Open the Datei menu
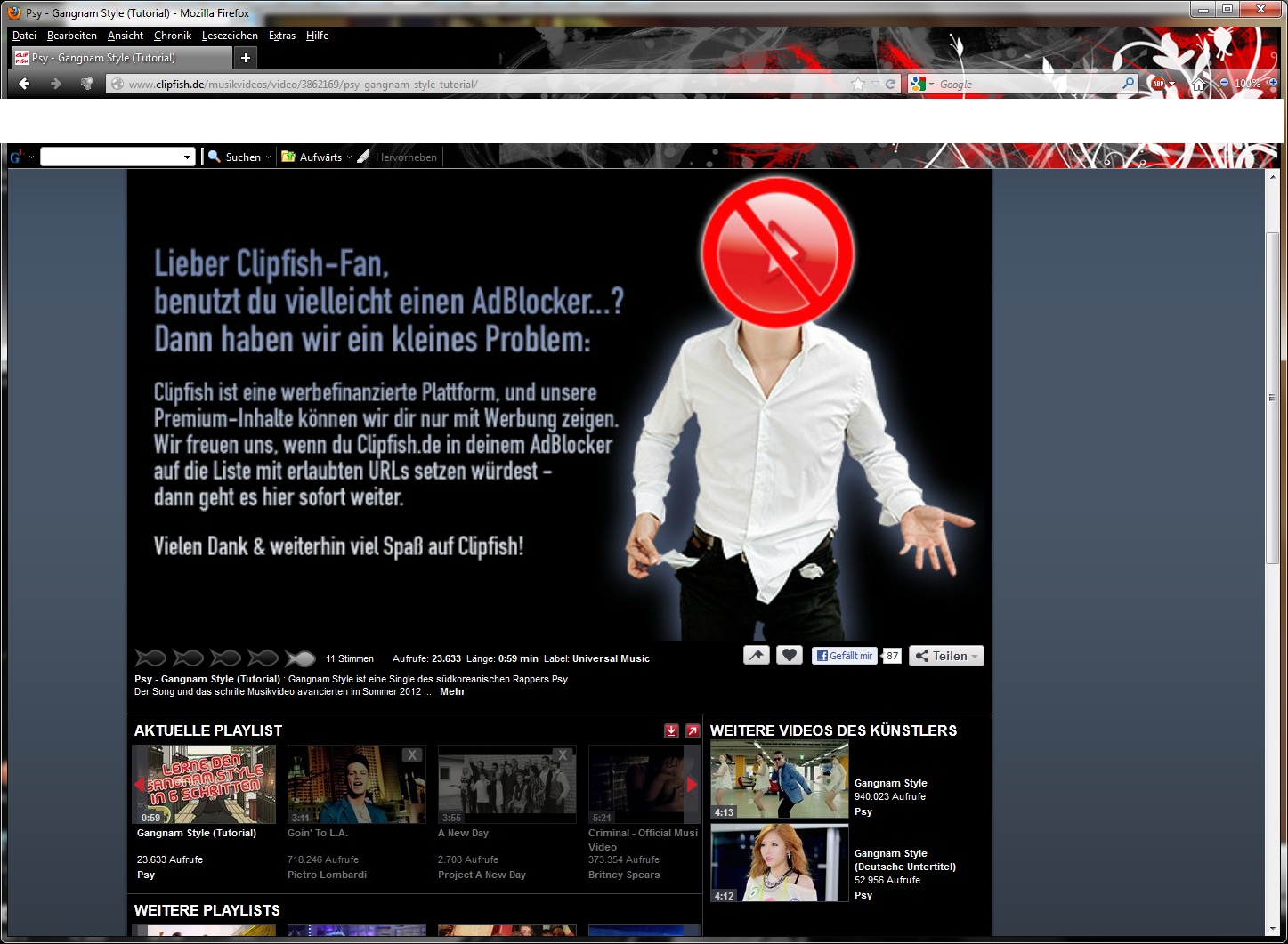Image resolution: width=1288 pixels, height=944 pixels. (24, 36)
